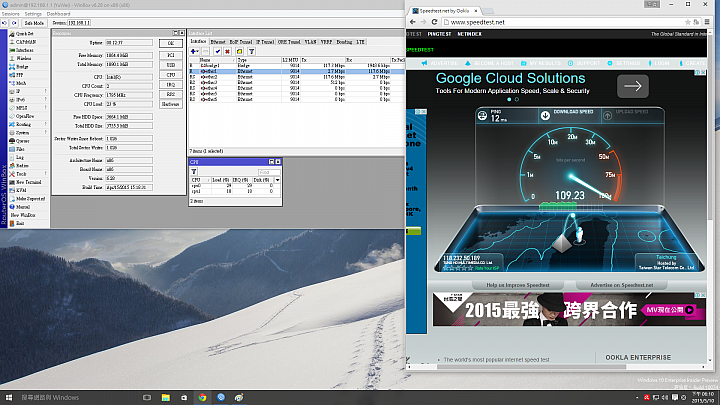The width and height of the screenshot is (720, 405).
Task: Open WinBox Dashboard menu
Action: pos(58,14)
